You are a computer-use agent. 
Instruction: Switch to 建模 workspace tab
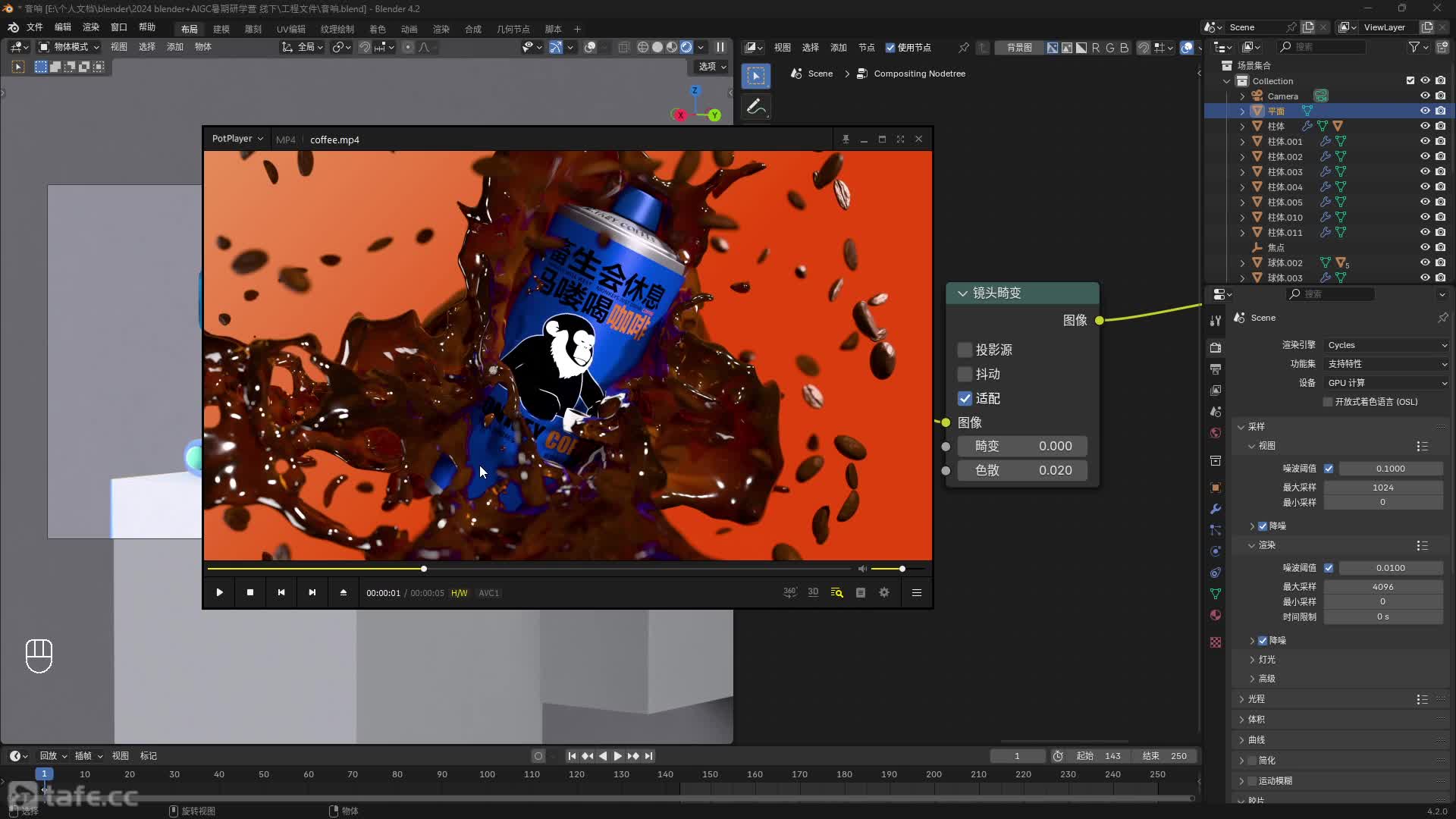[221, 29]
